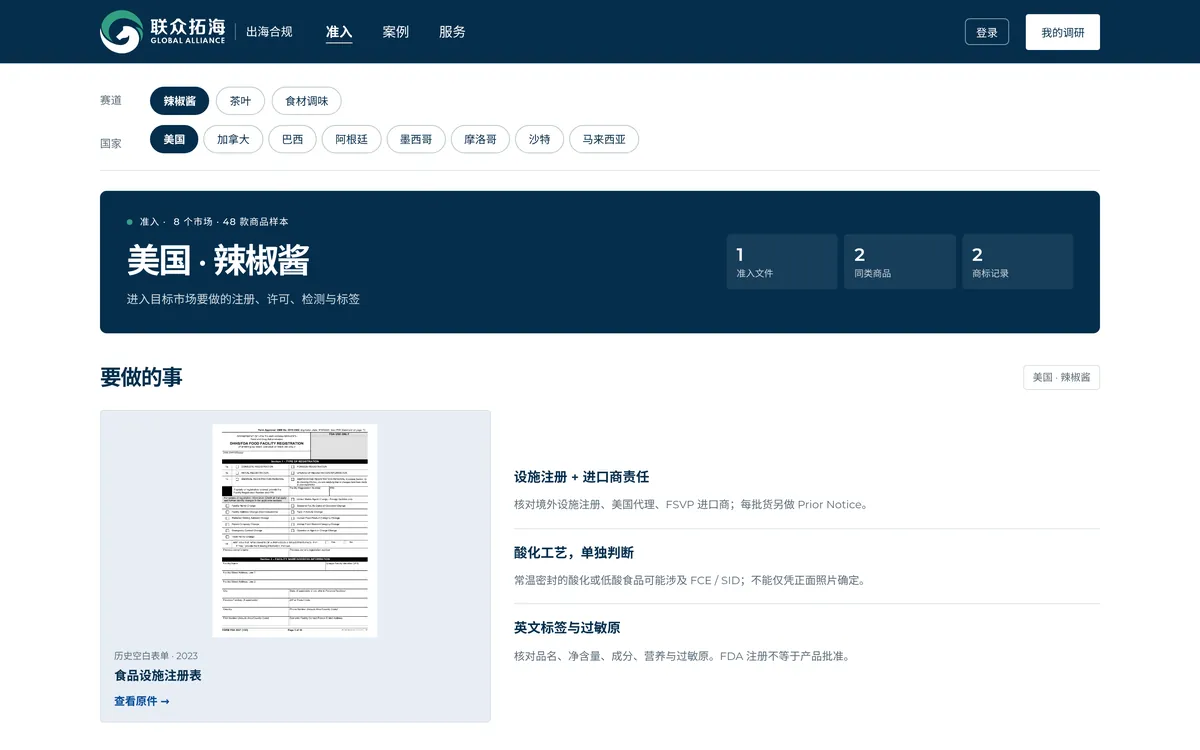Select 摩洛哥 country chip
The image size is (1200, 750).
coord(480,139)
